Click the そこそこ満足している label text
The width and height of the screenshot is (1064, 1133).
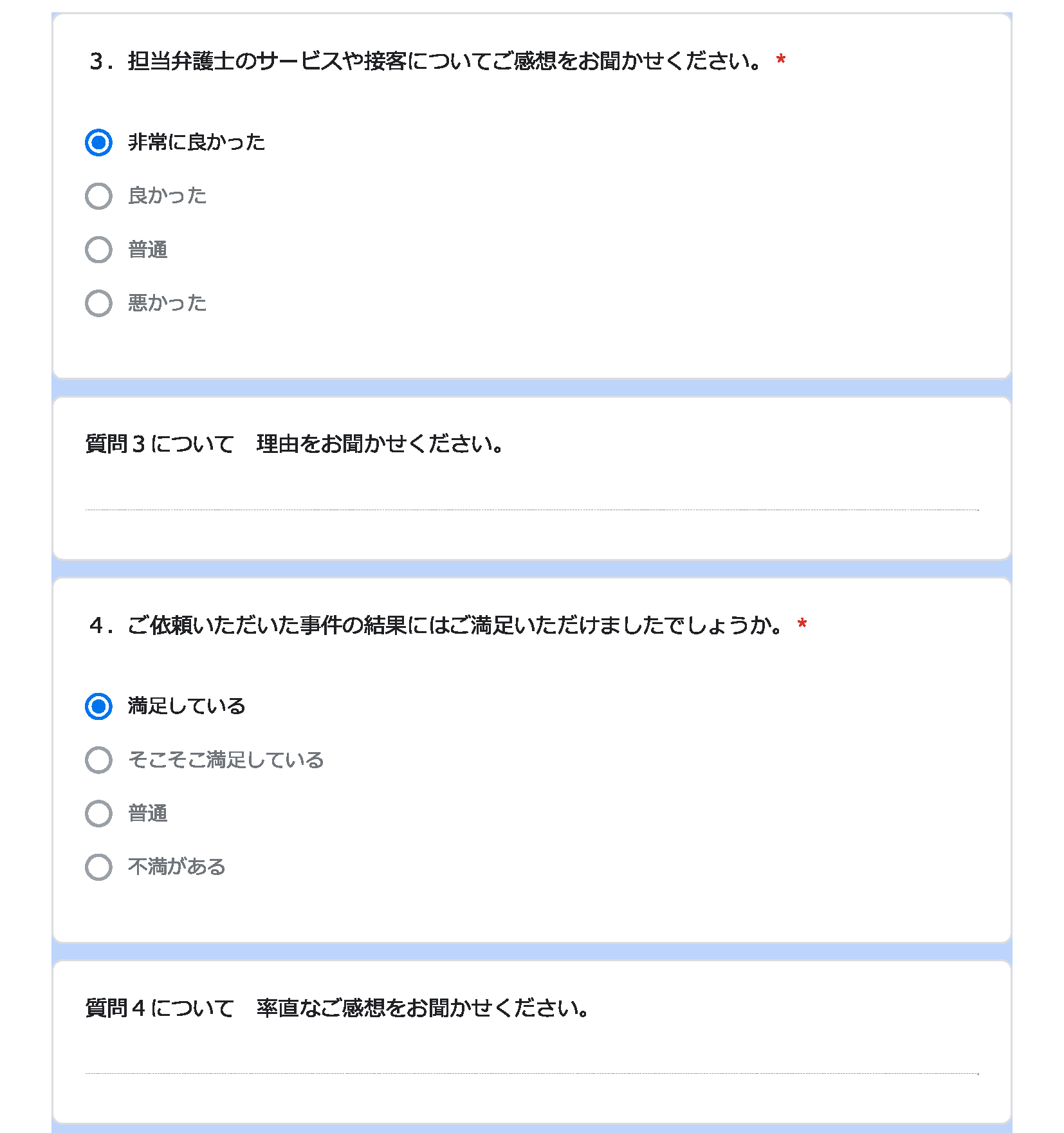tap(226, 760)
